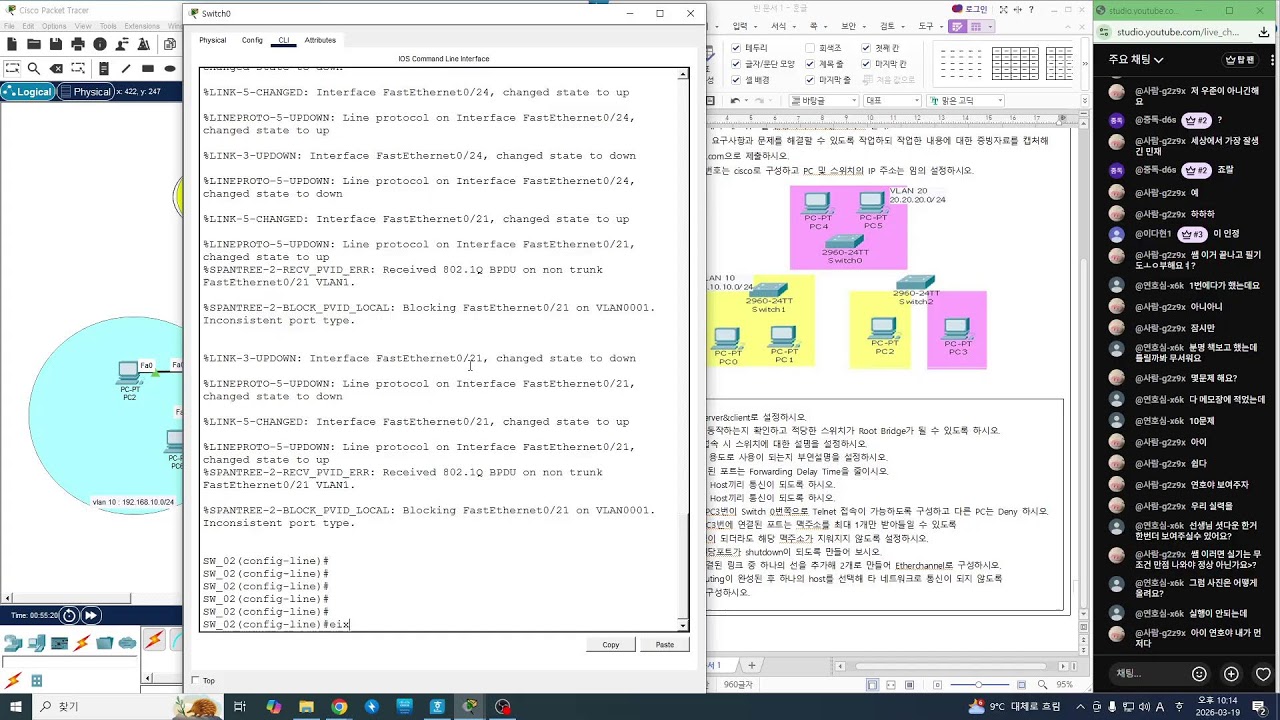Toggle the 글자/문단 모양 checkbox
This screenshot has width=1280, height=720.
point(736,64)
